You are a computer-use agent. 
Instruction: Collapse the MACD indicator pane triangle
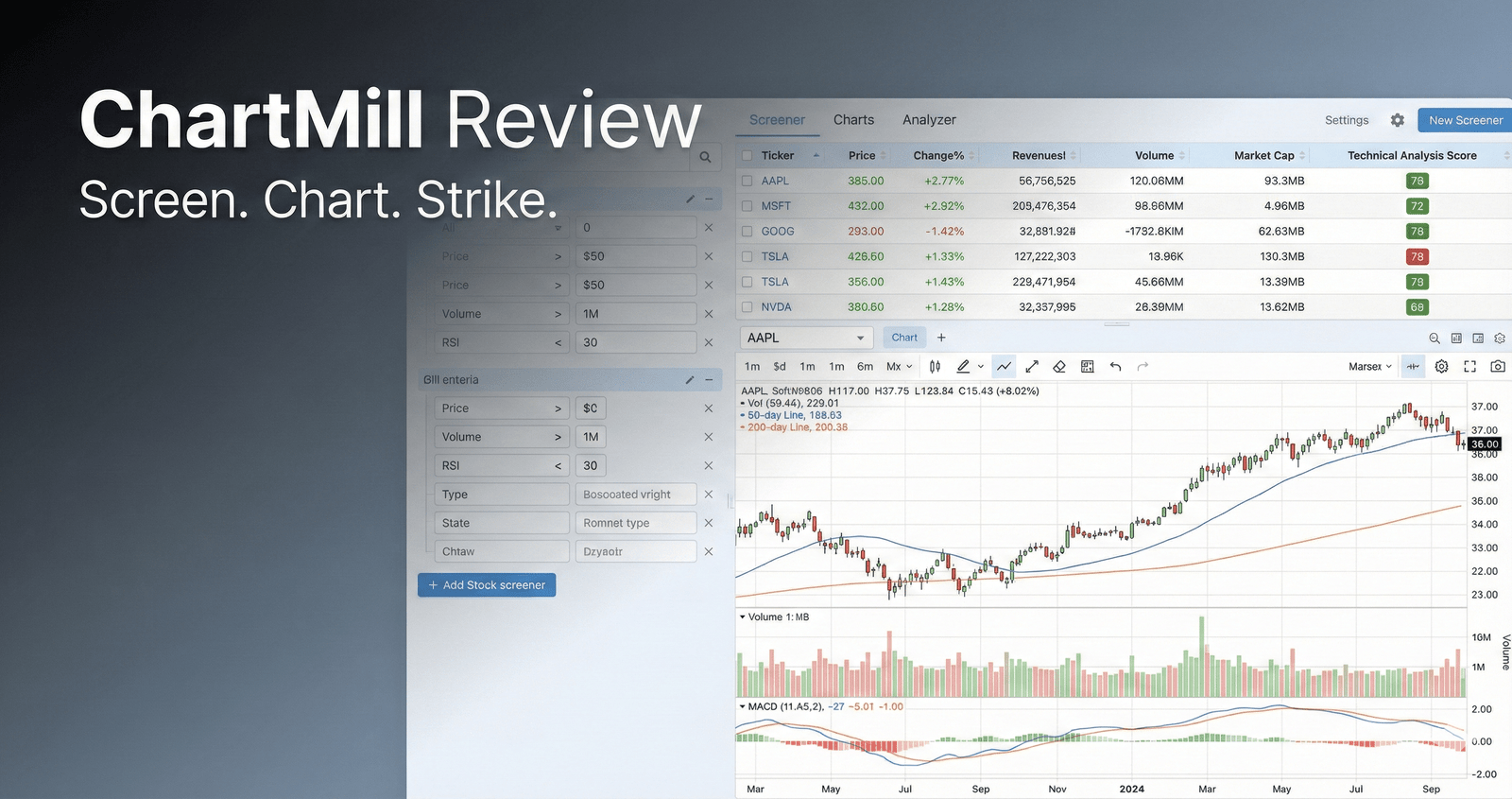(x=743, y=707)
